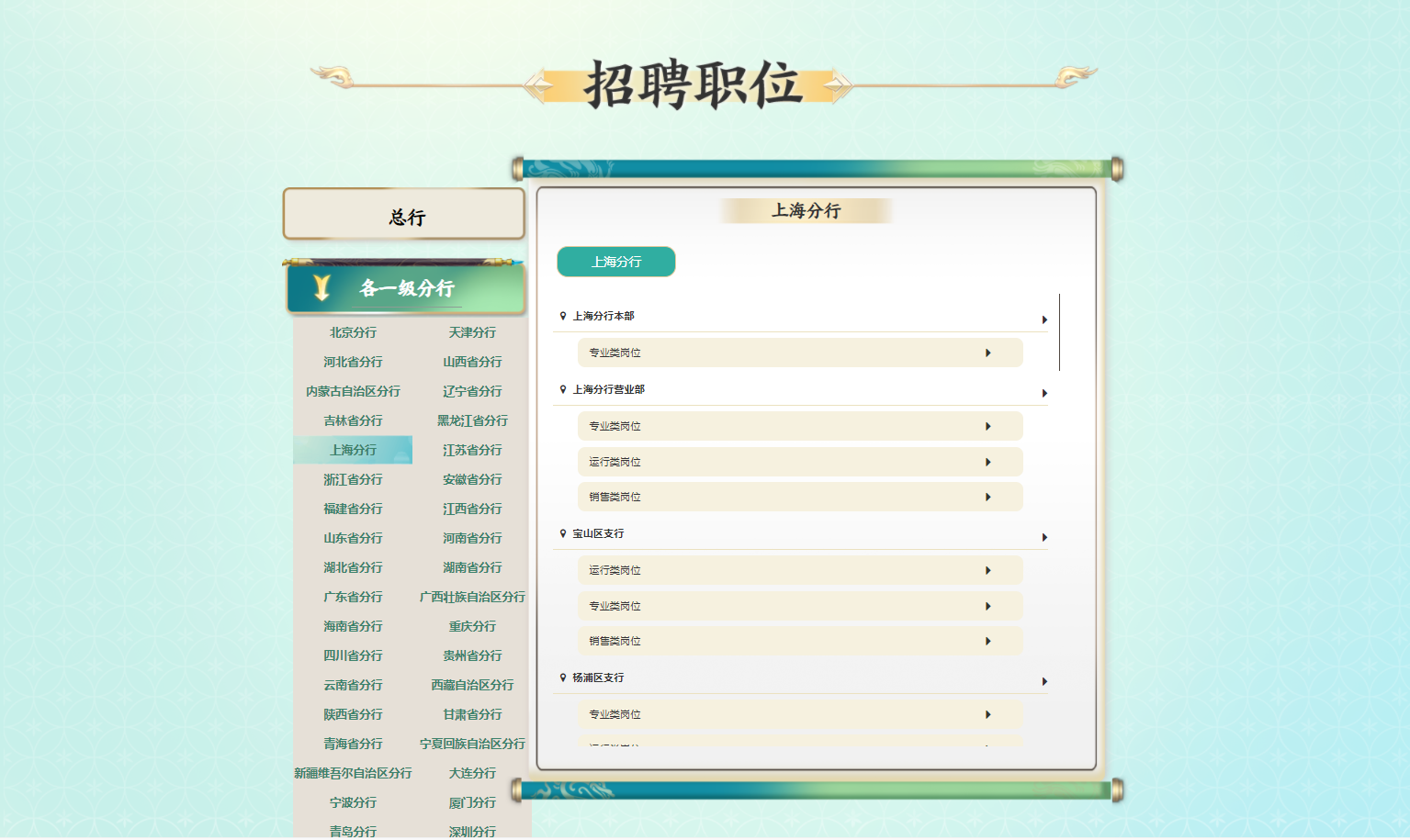The image size is (1410, 840).
Task: Pick 陕西省分行 from the list
Action: (x=353, y=714)
